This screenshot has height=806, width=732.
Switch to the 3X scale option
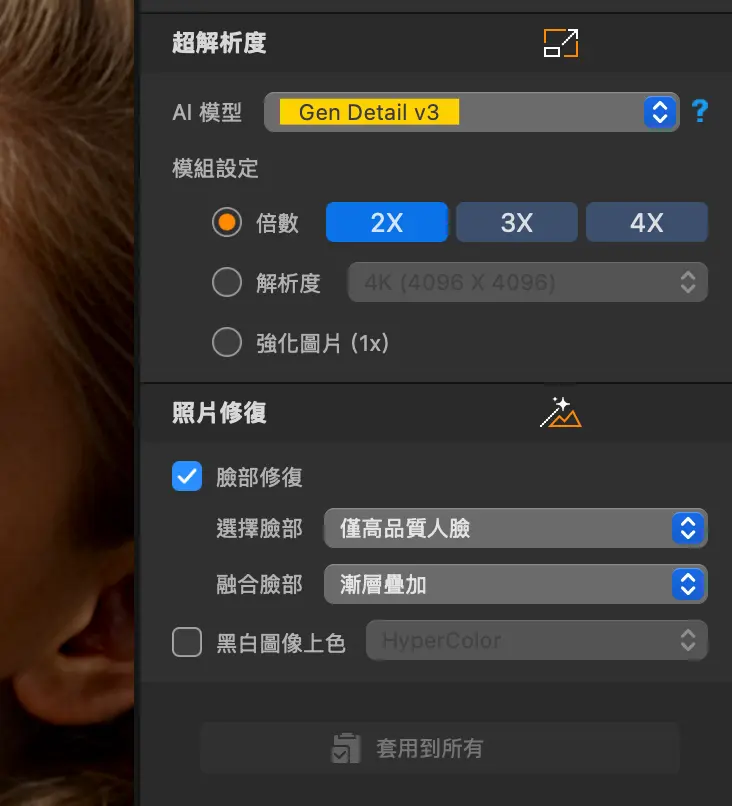(x=516, y=223)
